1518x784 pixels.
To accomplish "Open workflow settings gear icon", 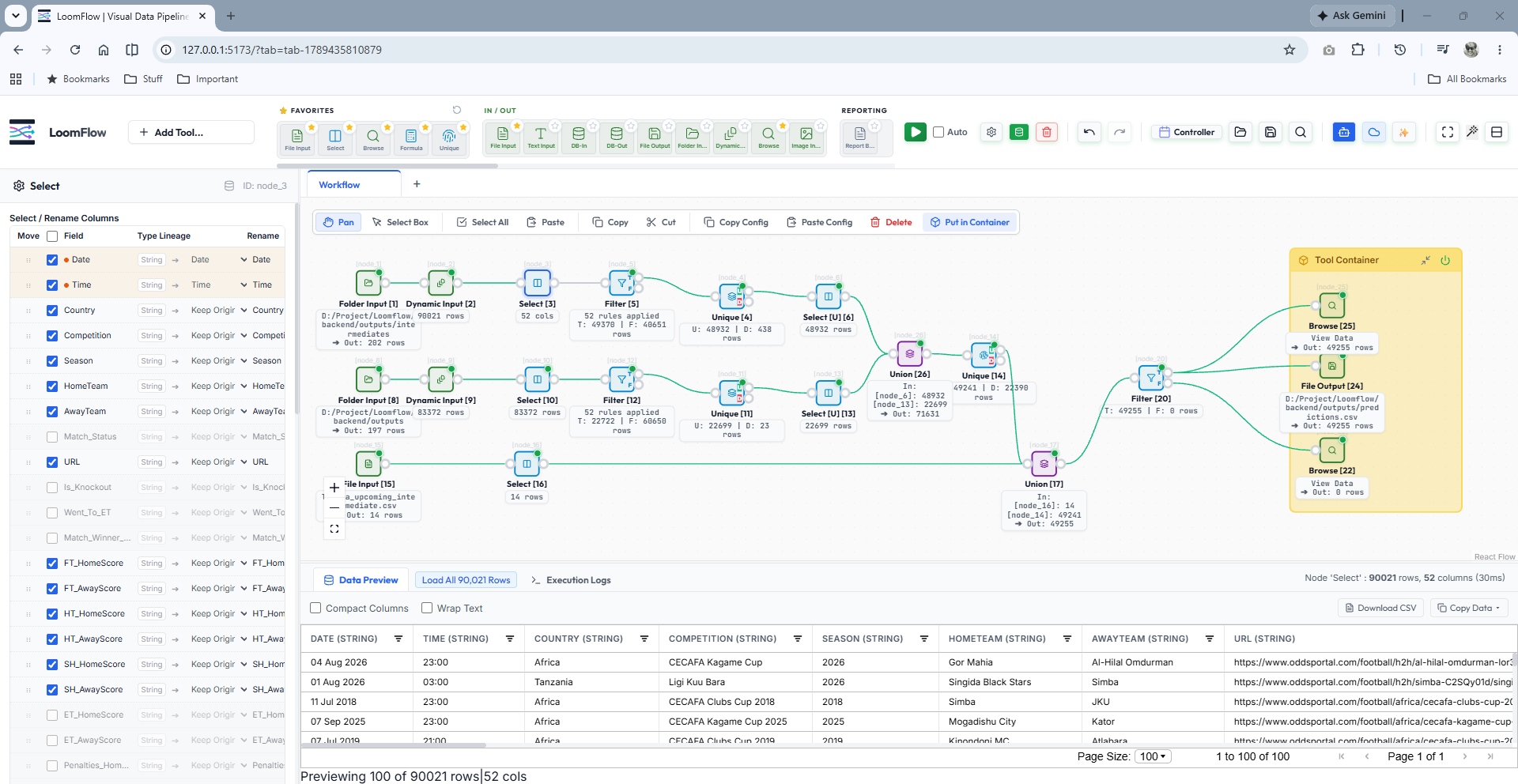I will (x=991, y=132).
